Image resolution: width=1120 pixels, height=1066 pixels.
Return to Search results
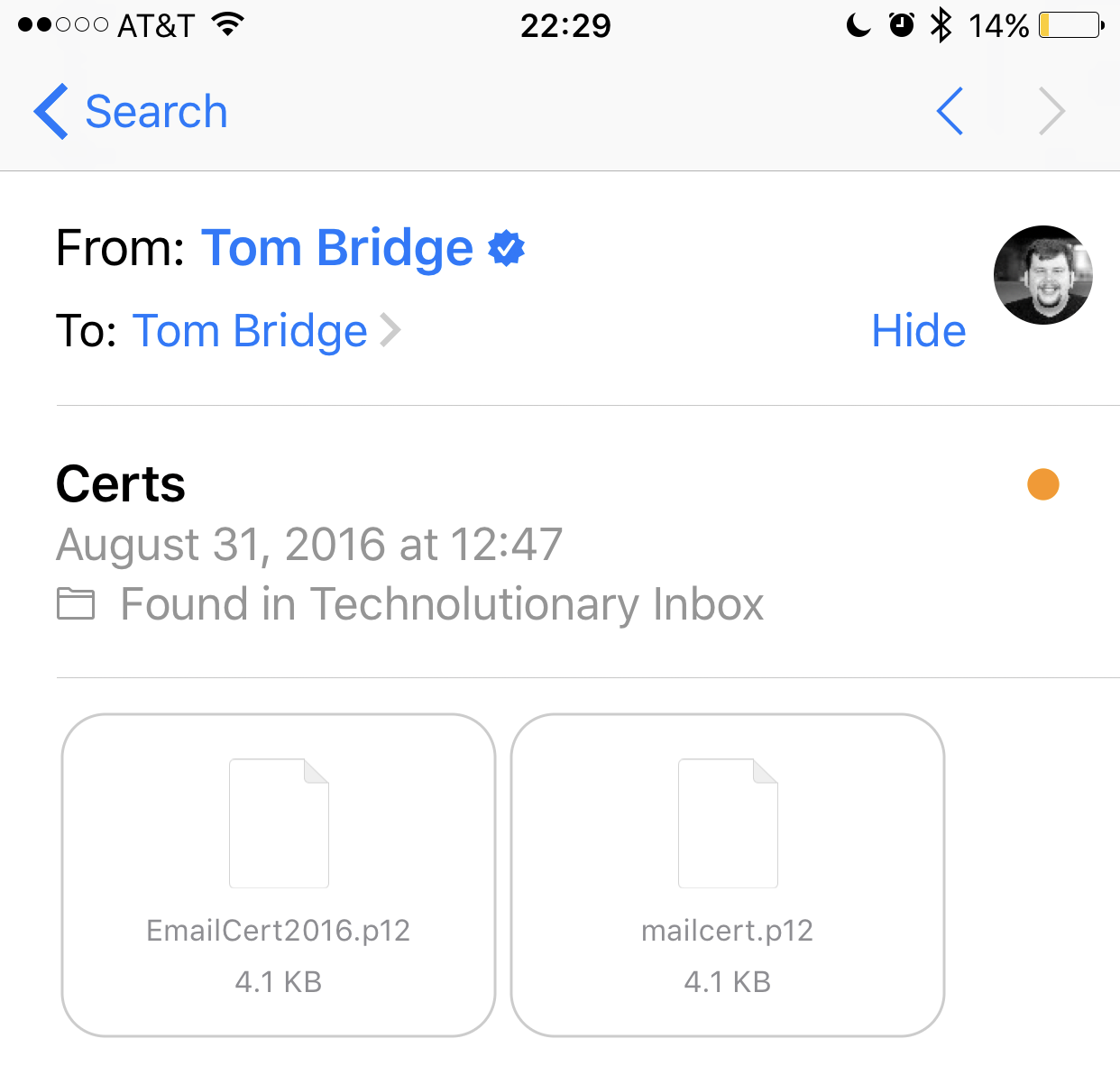155,112
